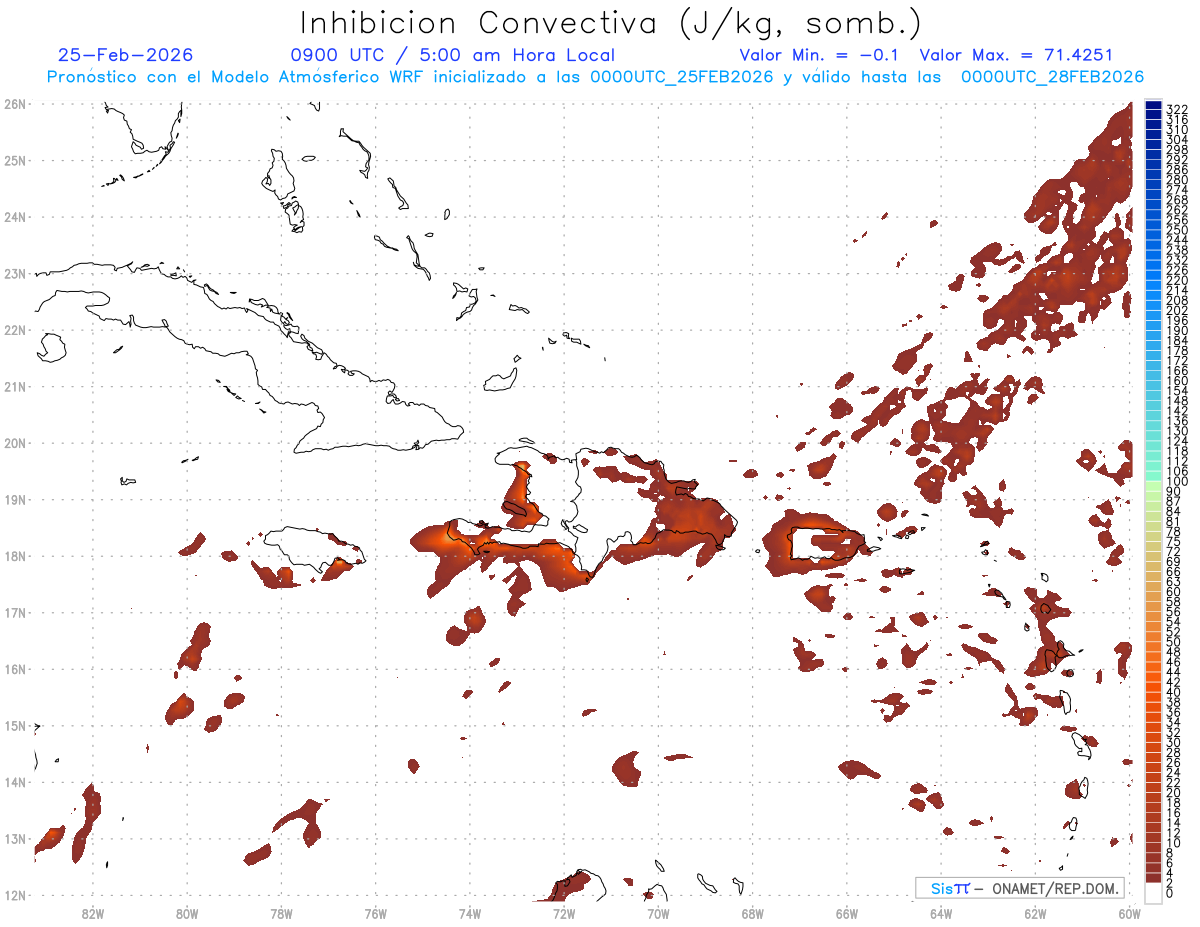Click the "17N" latitude label
The image size is (1200, 927).
14,612
